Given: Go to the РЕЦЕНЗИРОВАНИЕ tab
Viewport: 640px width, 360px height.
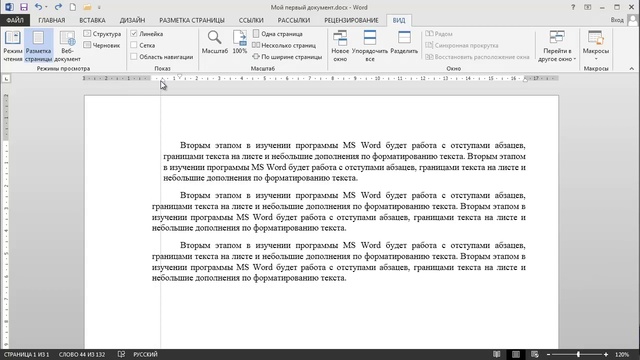Looking at the screenshot, I should point(351,20).
